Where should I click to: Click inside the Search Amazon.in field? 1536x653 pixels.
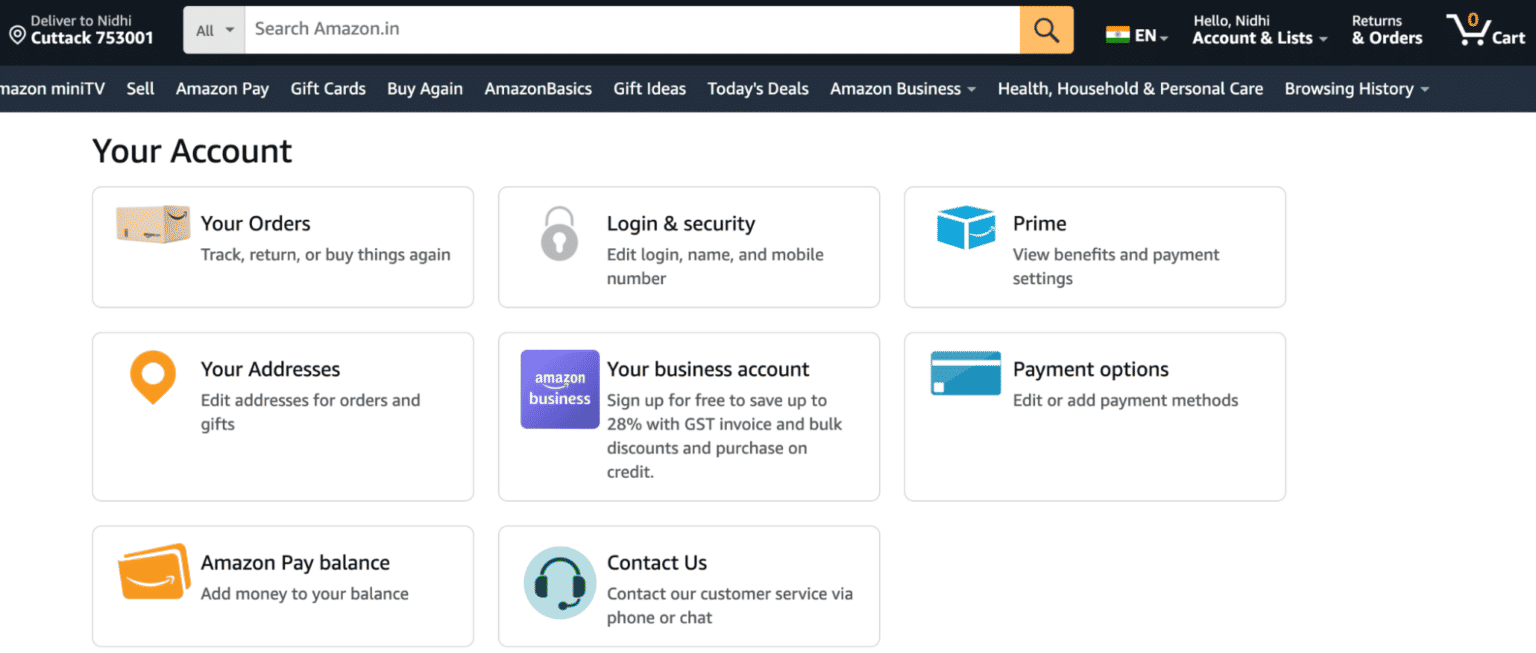point(630,30)
